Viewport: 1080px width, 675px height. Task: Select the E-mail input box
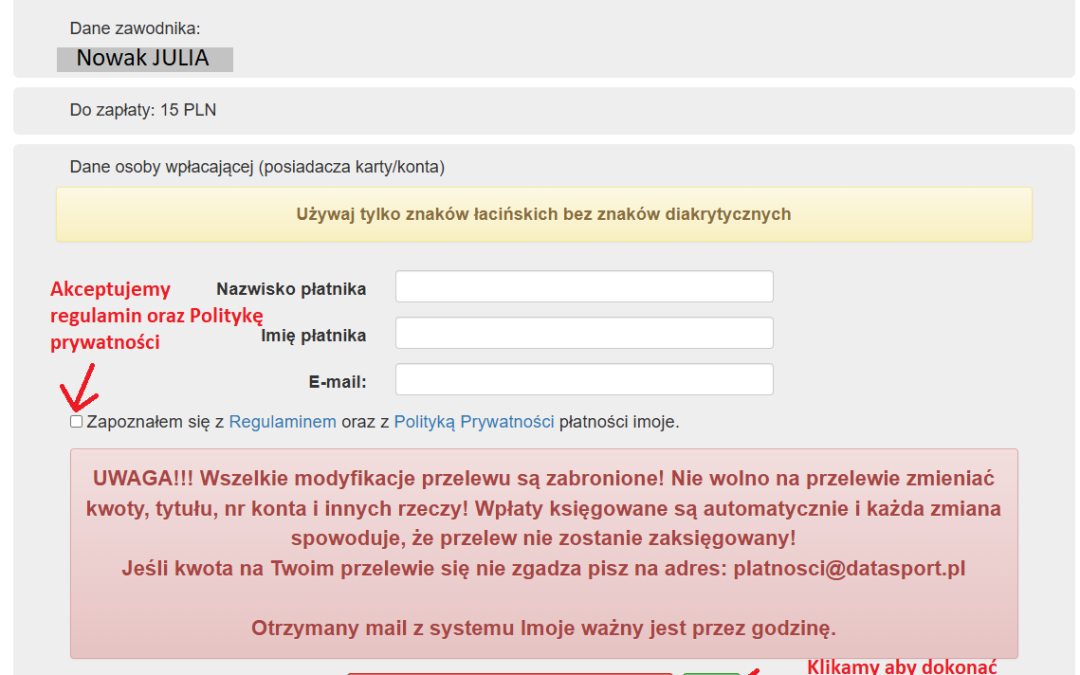[x=584, y=380]
